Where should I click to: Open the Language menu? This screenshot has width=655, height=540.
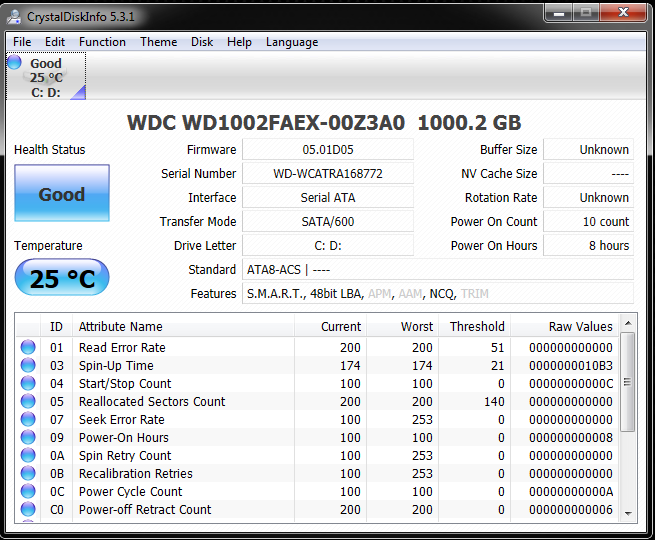pyautogui.click(x=292, y=42)
